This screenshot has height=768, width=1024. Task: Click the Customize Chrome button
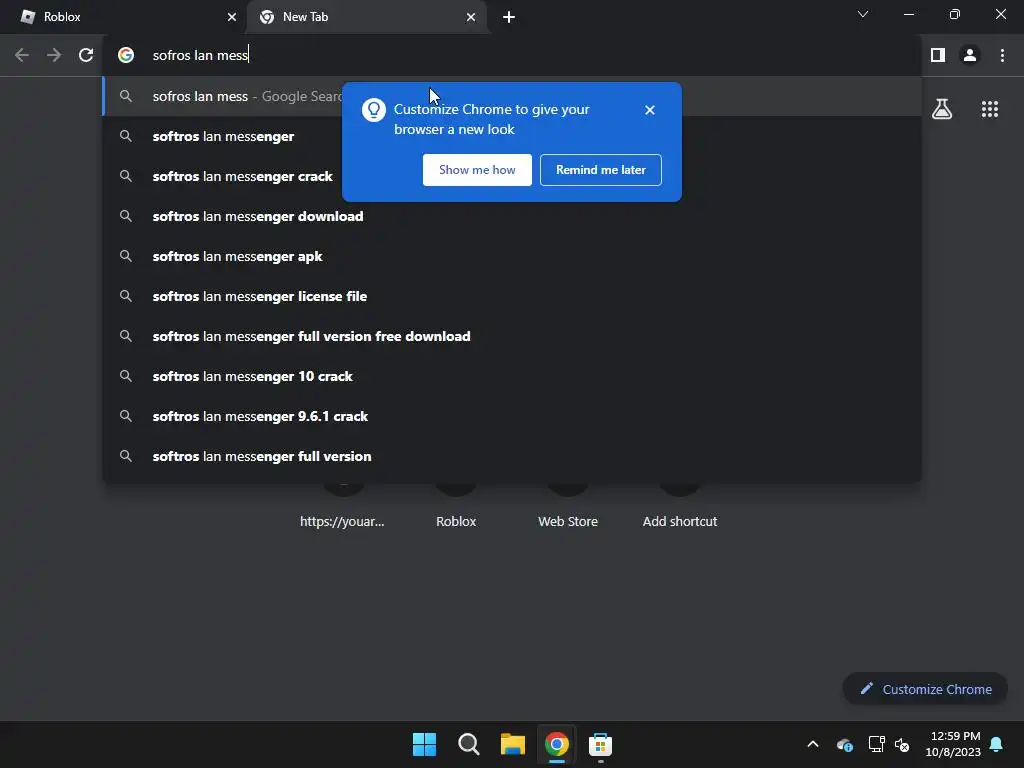pyautogui.click(x=925, y=689)
